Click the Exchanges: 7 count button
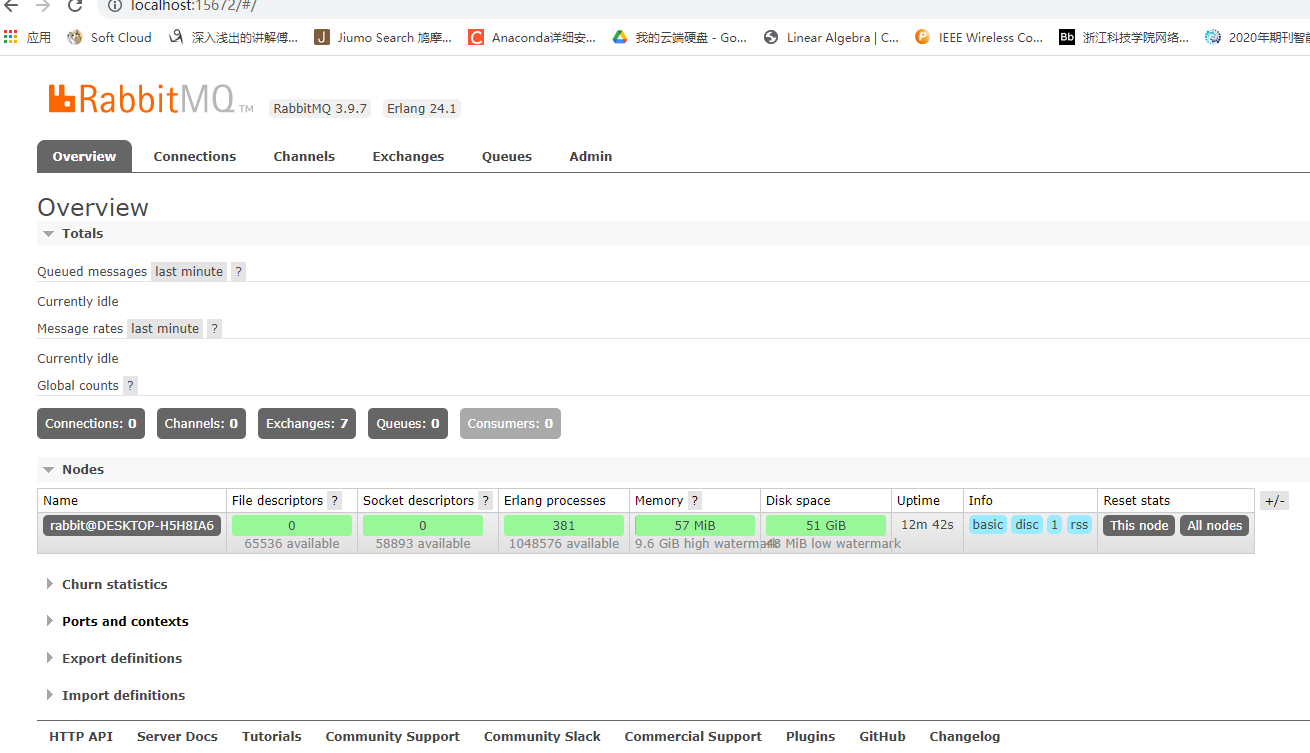The height and width of the screenshot is (753, 1310). 307,423
